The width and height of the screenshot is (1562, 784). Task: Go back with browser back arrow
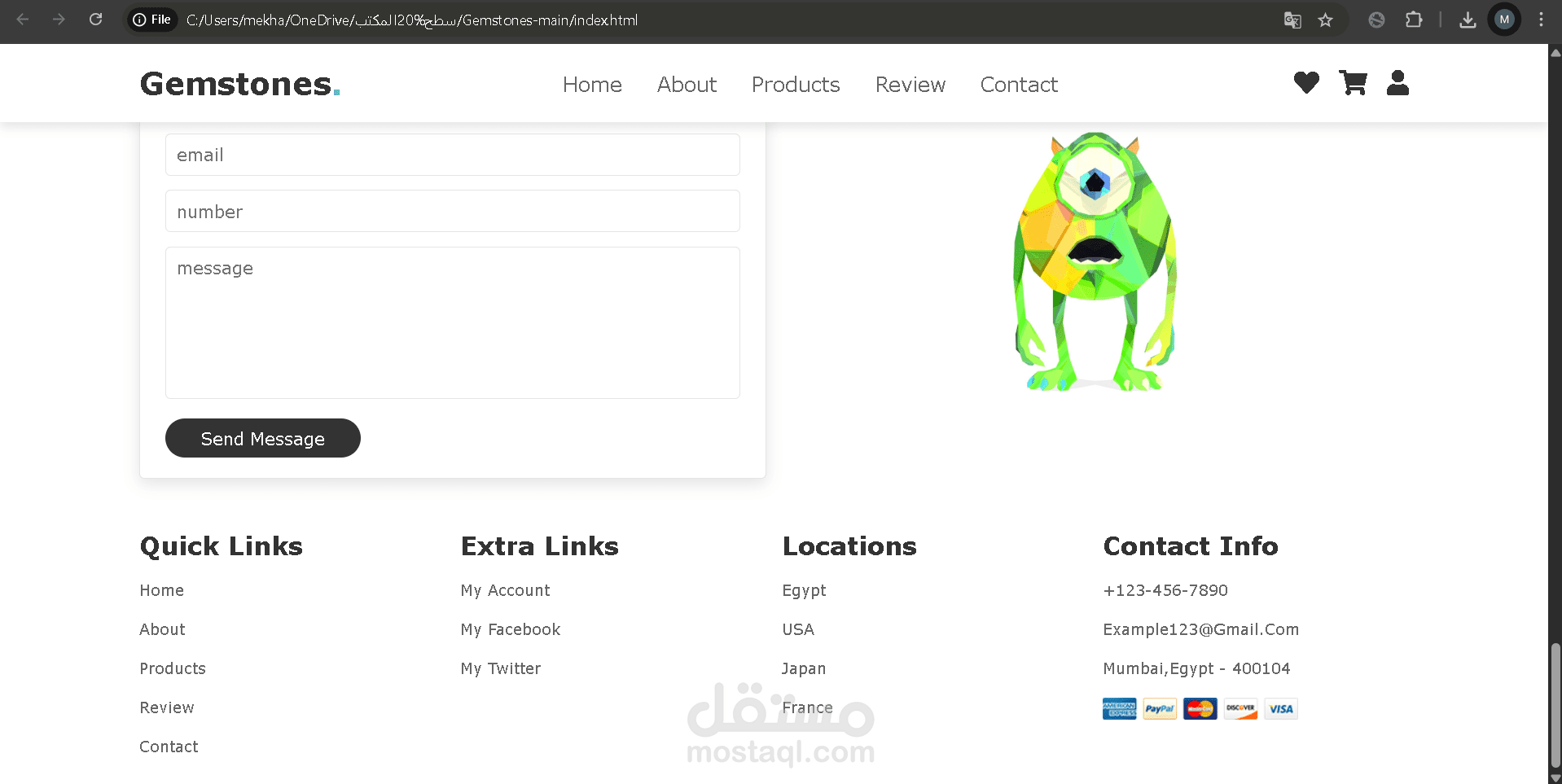pos(23,20)
